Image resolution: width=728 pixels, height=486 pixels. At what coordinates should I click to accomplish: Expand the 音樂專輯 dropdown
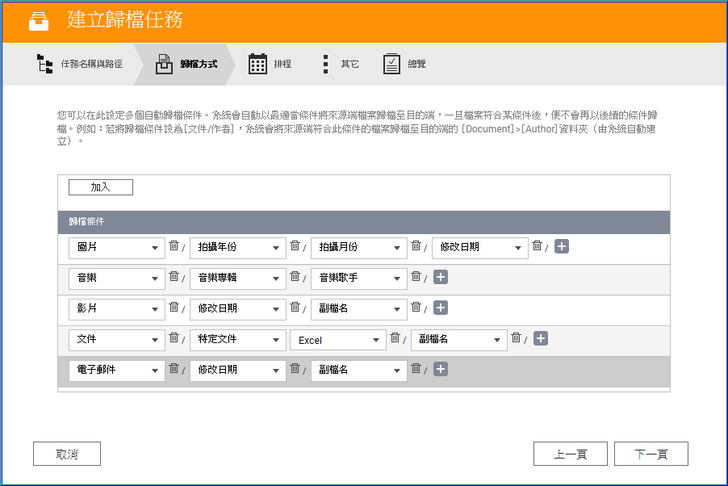pyautogui.click(x=237, y=277)
